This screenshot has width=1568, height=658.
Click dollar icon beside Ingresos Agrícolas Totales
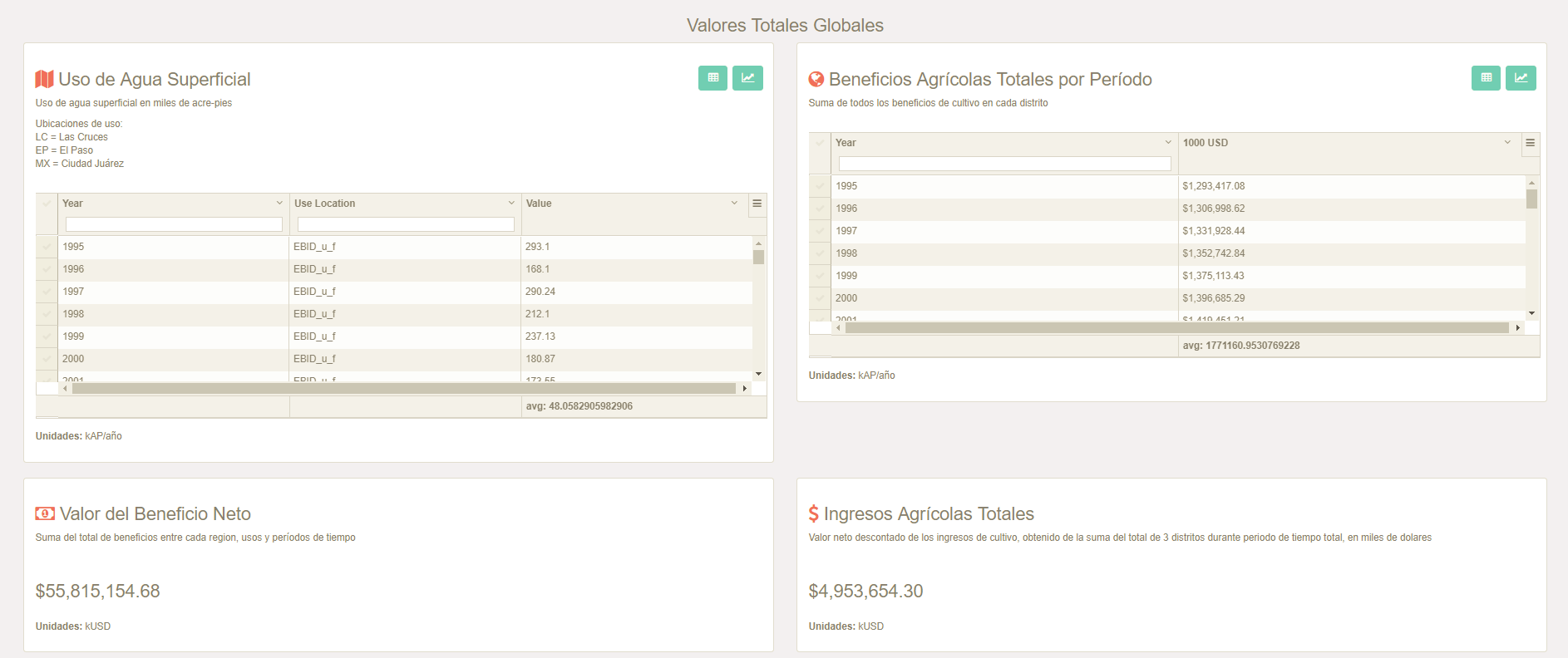click(x=814, y=513)
